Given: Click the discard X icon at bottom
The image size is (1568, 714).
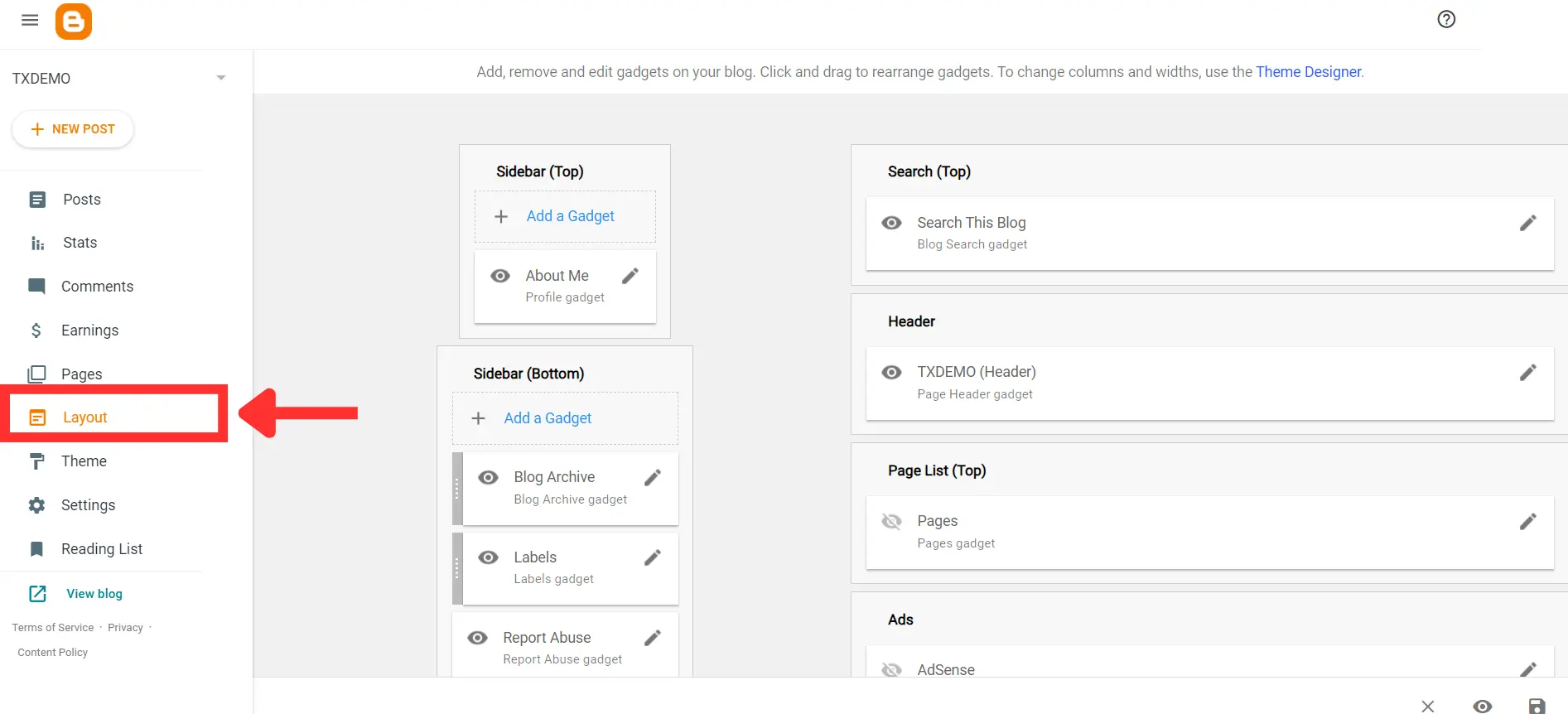Looking at the screenshot, I should click(1428, 706).
